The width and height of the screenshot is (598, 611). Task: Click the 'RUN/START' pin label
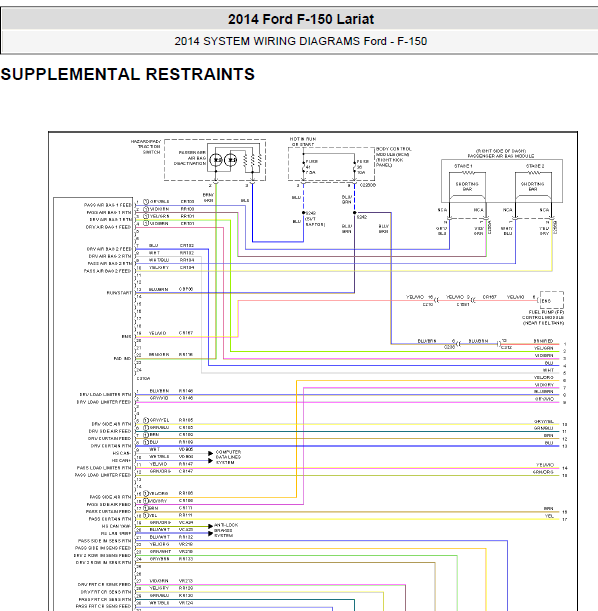coord(119,293)
